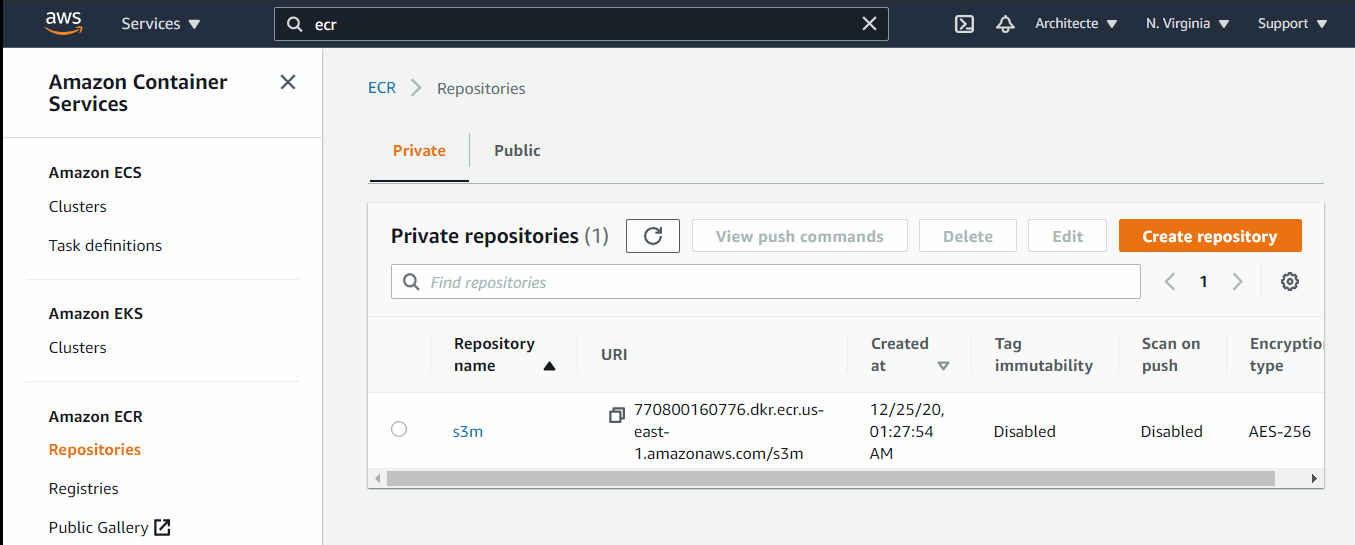Open the N. Virginia region dropdown

pyautogui.click(x=1188, y=24)
